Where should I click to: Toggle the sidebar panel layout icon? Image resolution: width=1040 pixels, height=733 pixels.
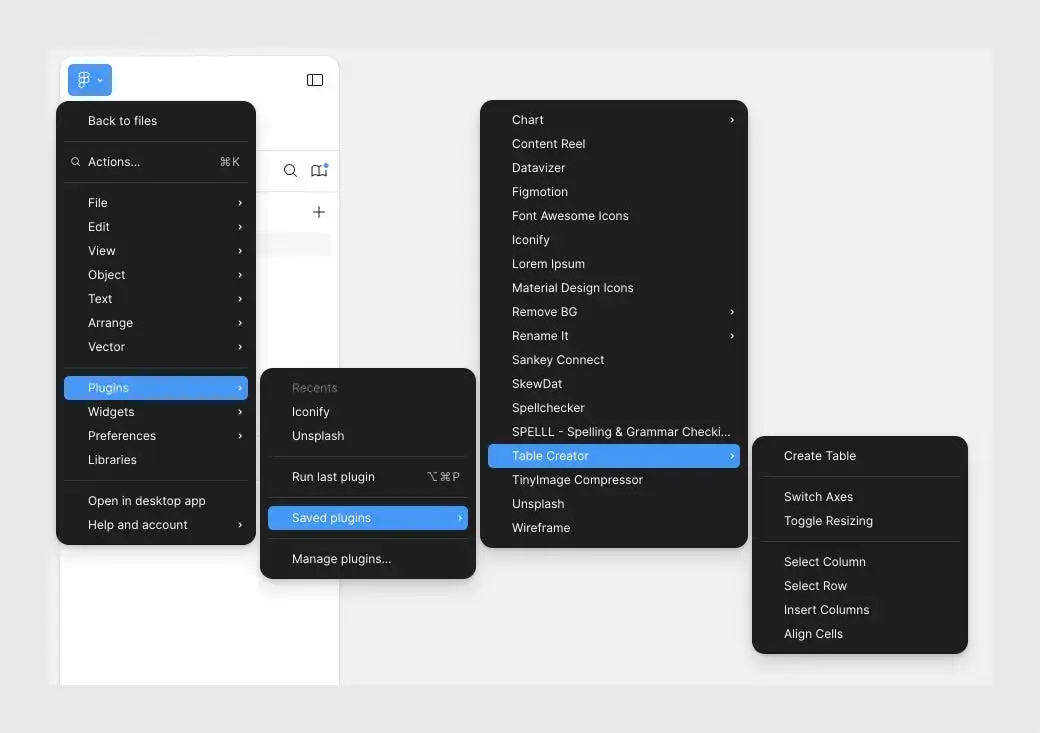pyautogui.click(x=315, y=80)
